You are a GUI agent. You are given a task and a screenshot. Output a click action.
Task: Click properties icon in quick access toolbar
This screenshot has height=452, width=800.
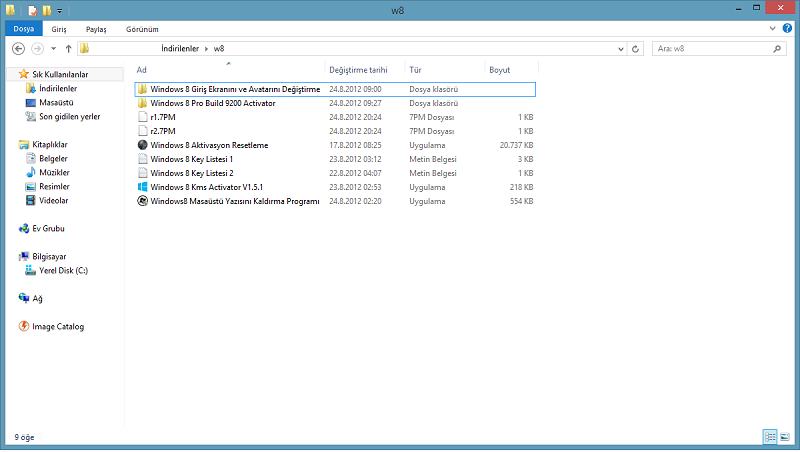coord(33,10)
